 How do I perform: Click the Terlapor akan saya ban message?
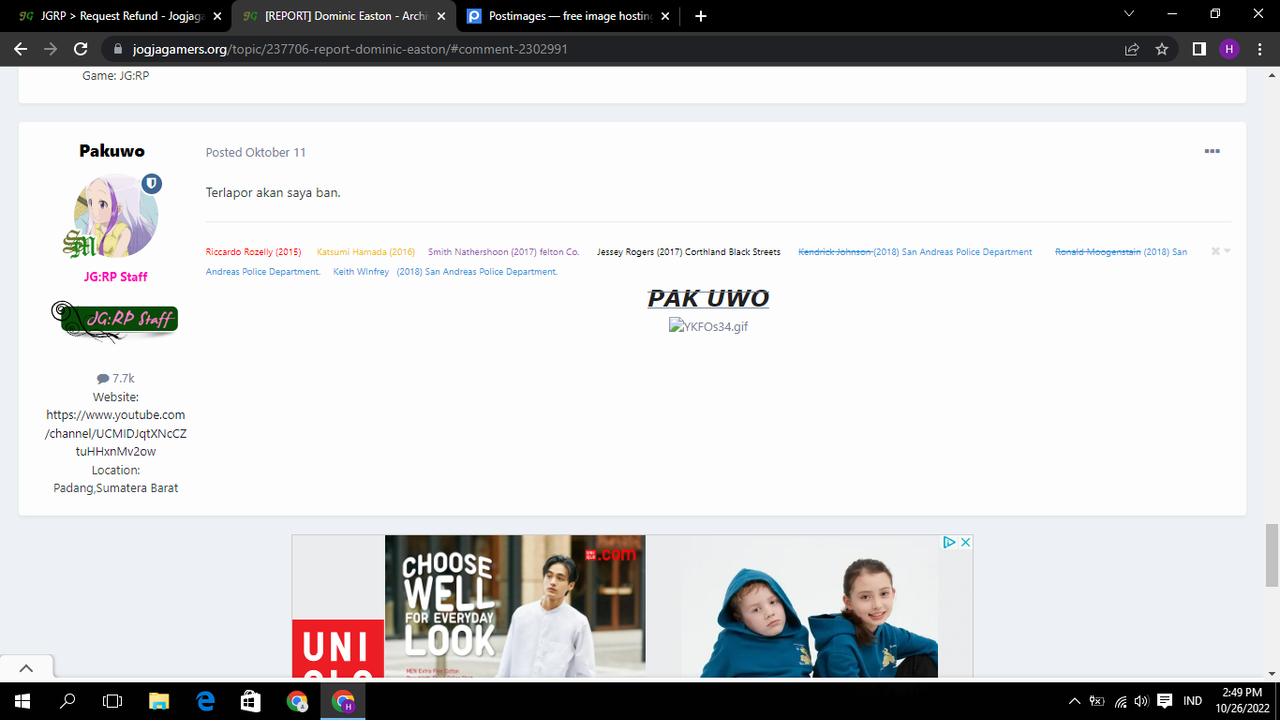(x=273, y=192)
